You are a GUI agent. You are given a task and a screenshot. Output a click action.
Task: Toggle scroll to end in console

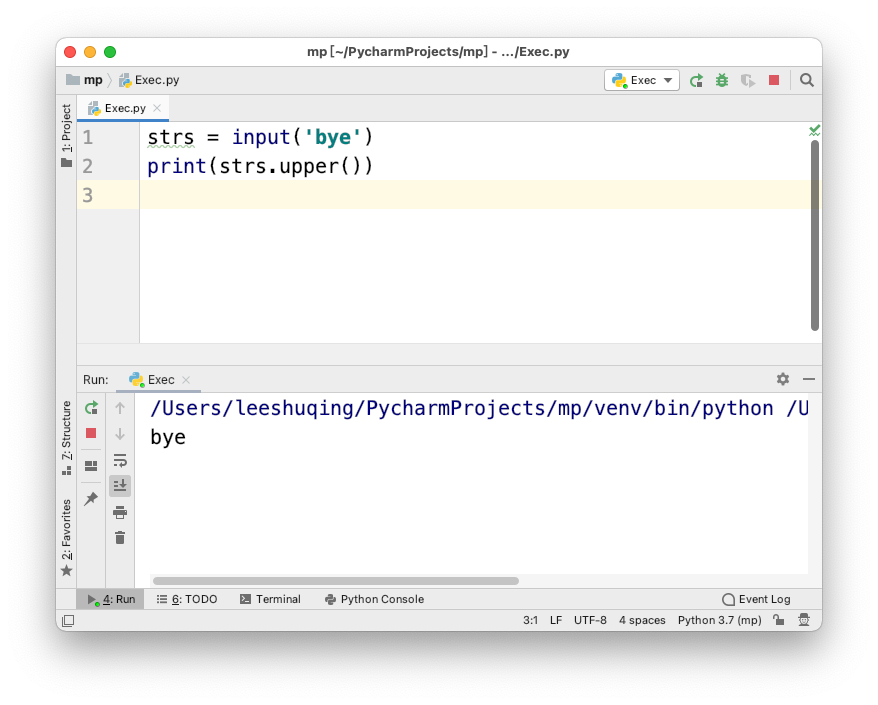point(120,485)
